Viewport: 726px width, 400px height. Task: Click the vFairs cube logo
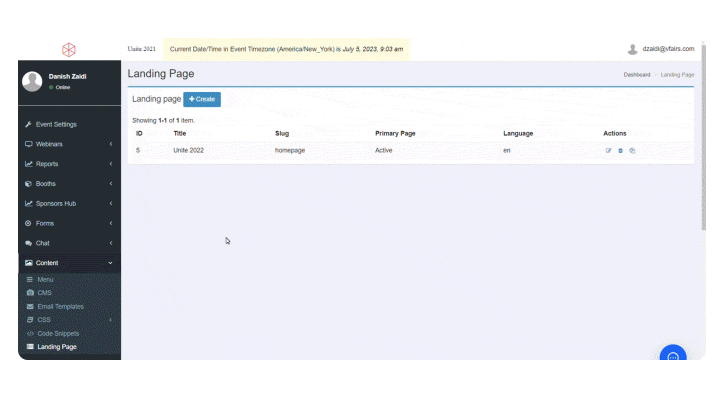(x=69, y=50)
